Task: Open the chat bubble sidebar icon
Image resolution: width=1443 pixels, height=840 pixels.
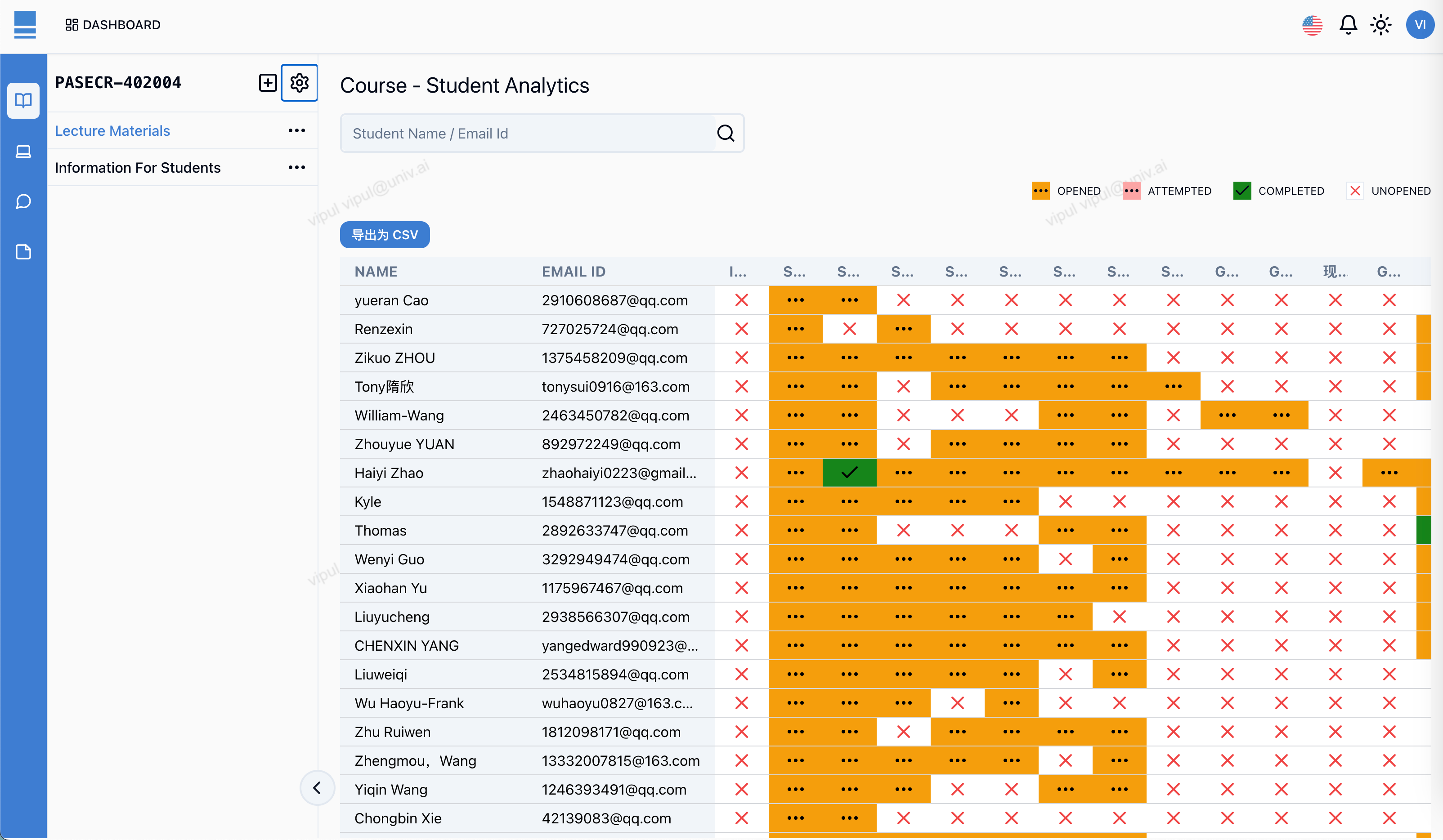Action: click(23, 201)
